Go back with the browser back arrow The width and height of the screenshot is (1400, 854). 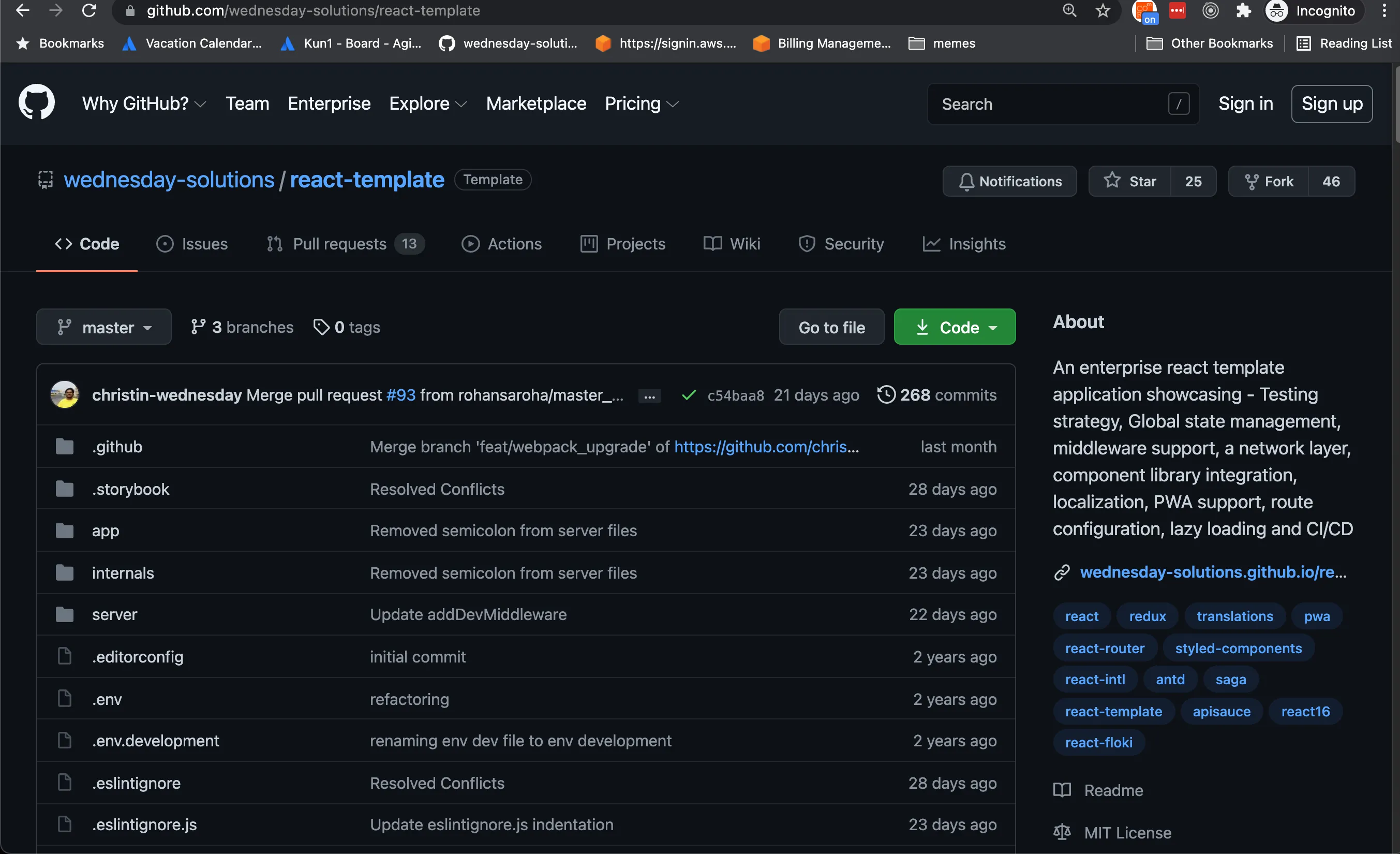pos(22,10)
